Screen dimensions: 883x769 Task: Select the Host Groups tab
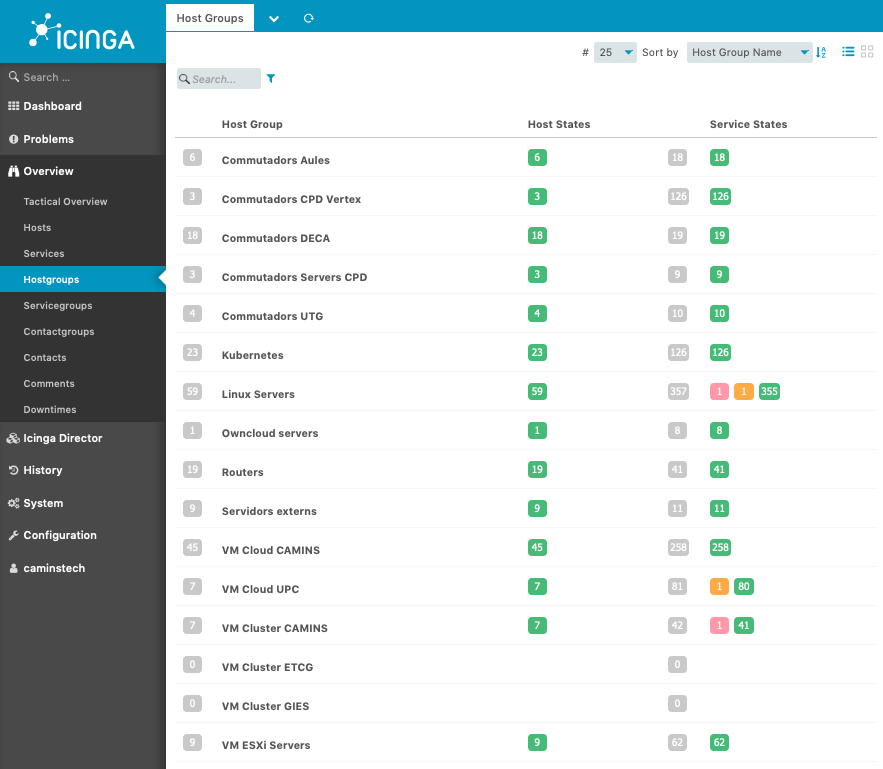tap(210, 18)
